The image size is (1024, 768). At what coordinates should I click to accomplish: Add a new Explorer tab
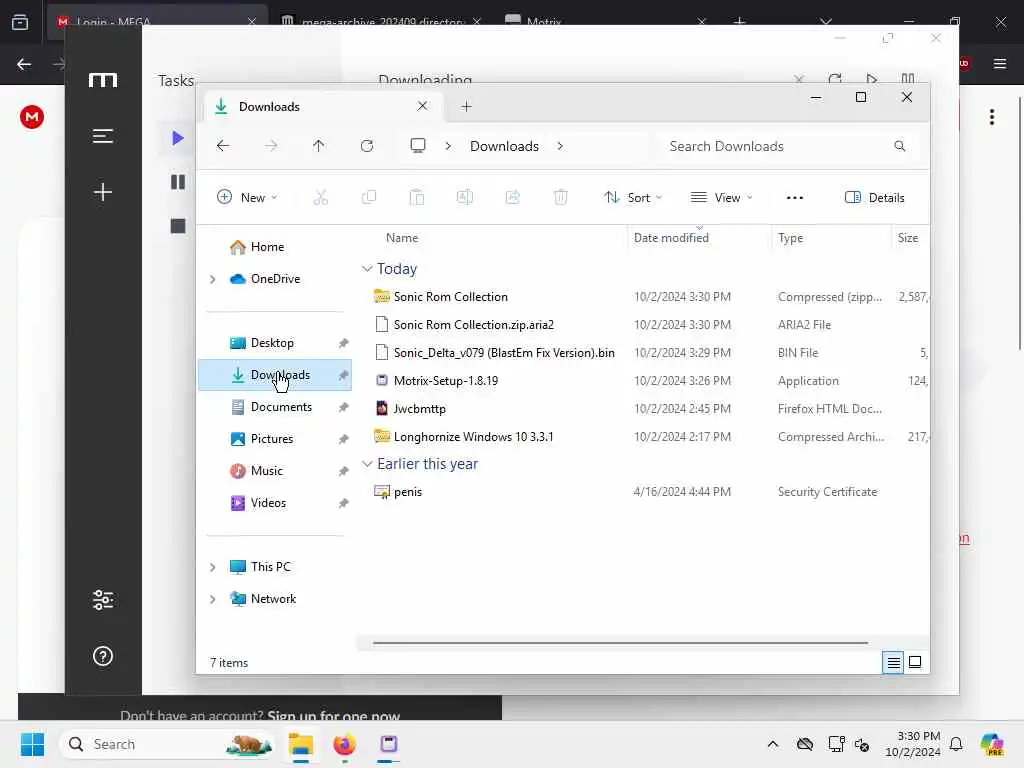tap(466, 106)
